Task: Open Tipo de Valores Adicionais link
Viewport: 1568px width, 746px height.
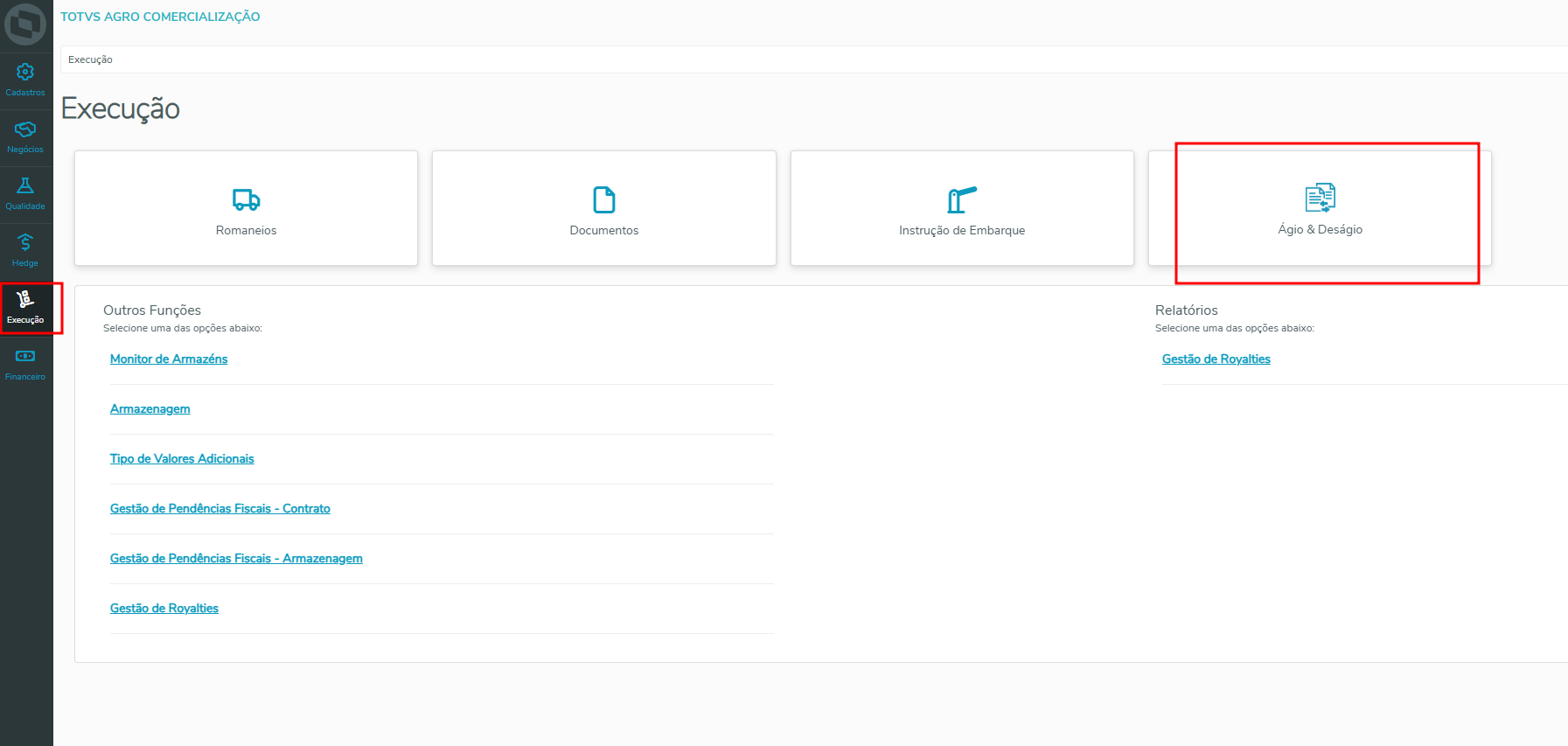Action: (182, 458)
